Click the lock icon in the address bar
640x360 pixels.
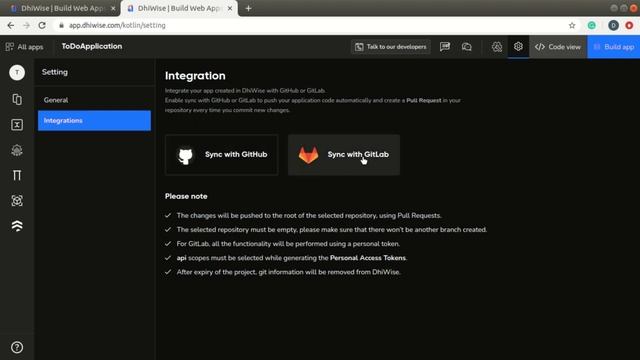tap(61, 25)
